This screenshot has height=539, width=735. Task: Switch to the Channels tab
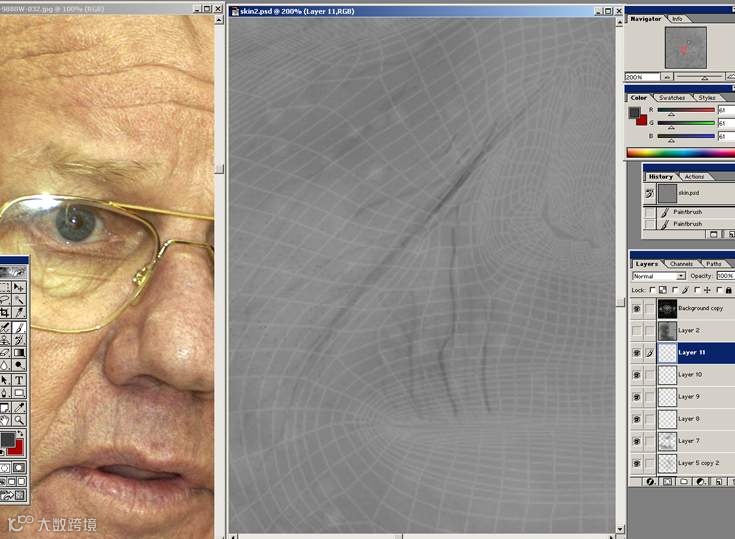(681, 264)
